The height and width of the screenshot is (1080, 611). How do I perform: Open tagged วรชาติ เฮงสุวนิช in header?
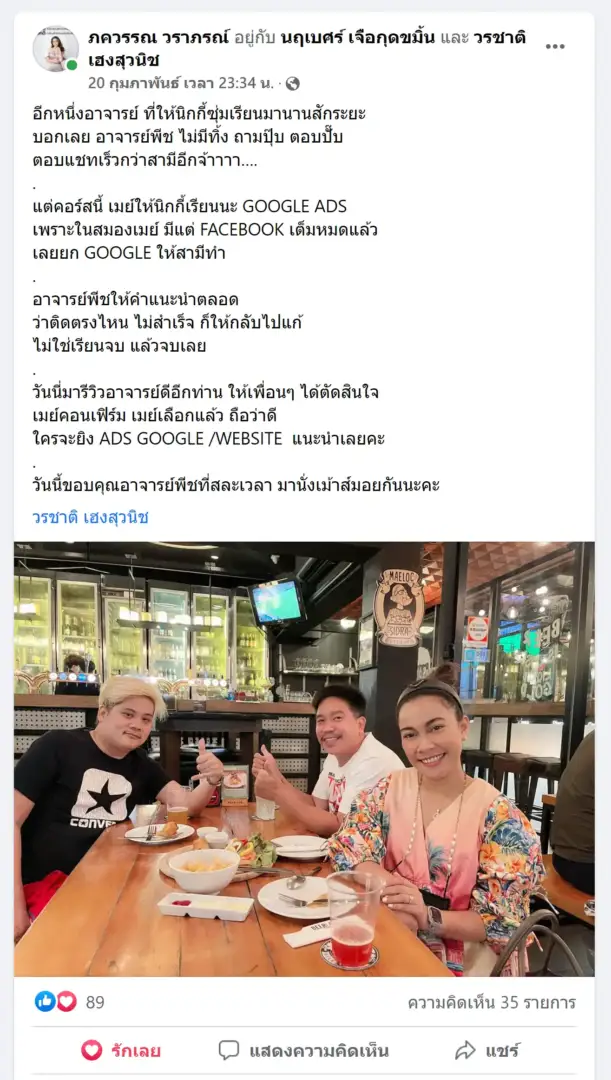pos(308,49)
